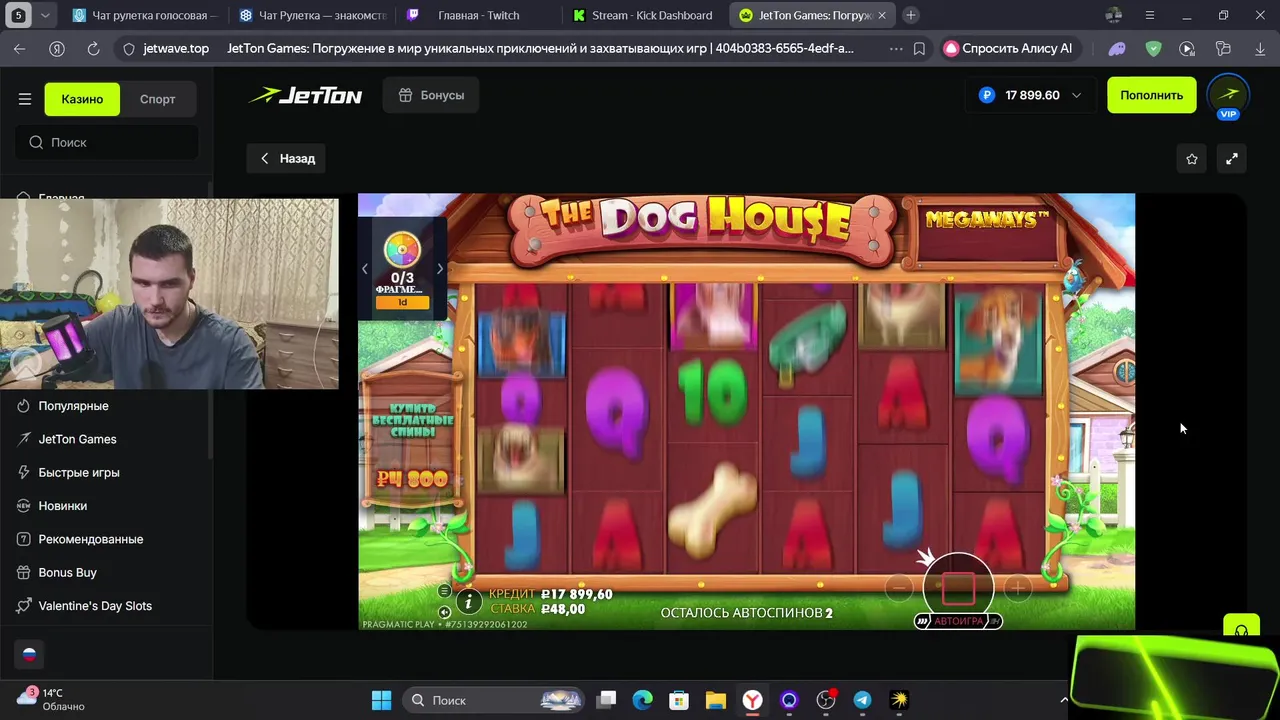Image resolution: width=1280 pixels, height=720 pixels.
Task: Open the weather widget 14°C
Action: click(52, 699)
